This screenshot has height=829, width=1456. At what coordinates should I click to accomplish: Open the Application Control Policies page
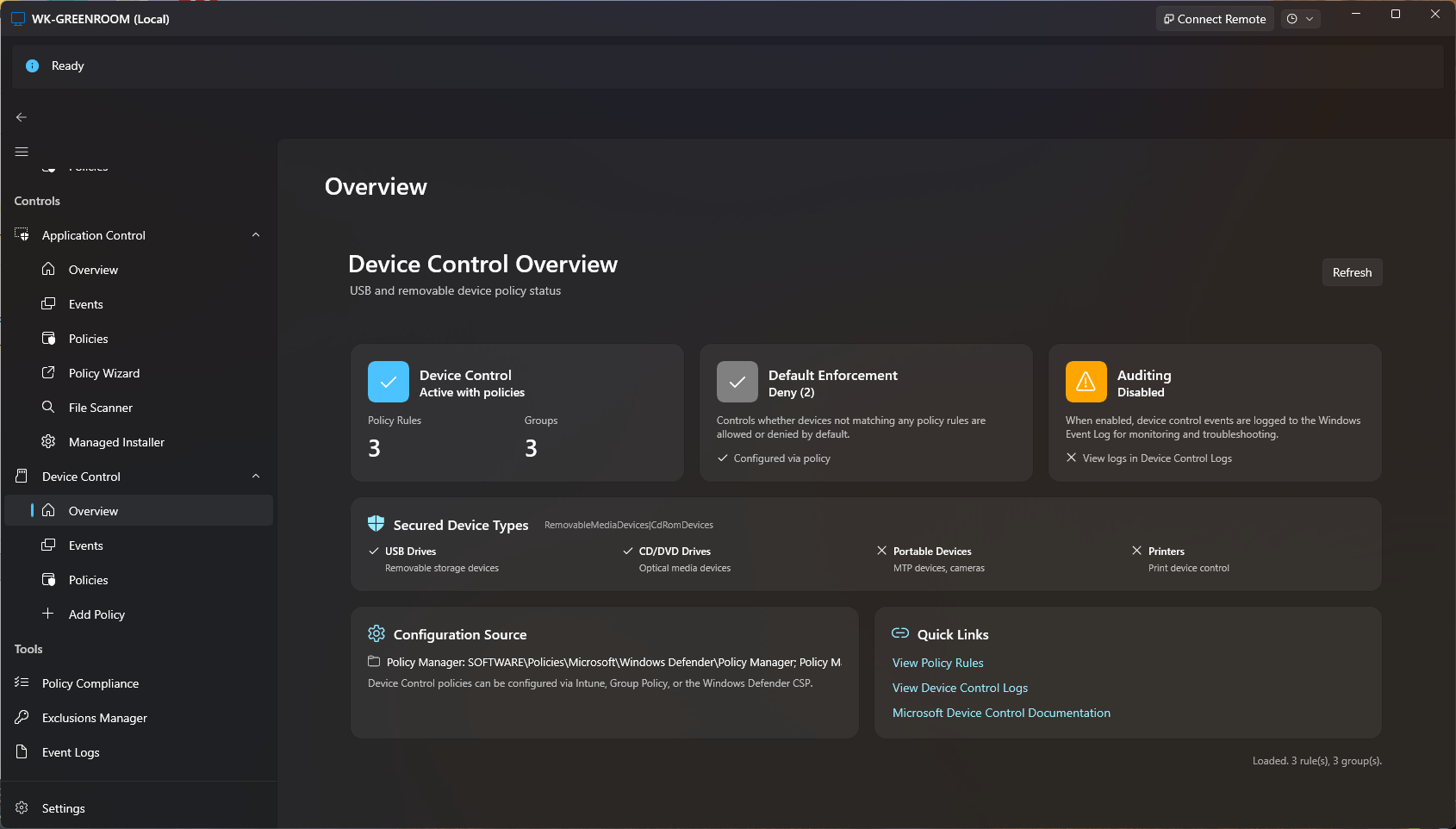click(85, 338)
